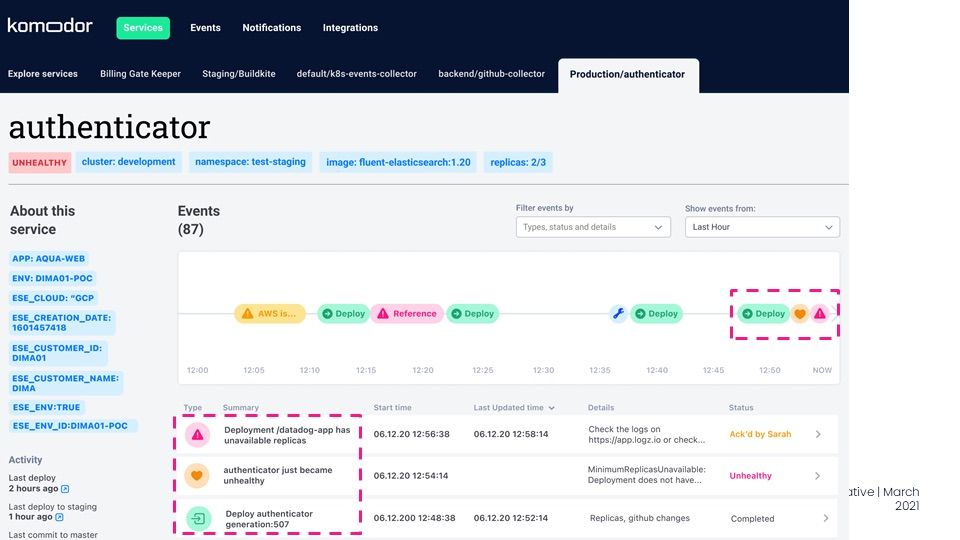Screen dimensions: 960x540
Task: Switch to Staging/Buildkite tab
Action: point(239,73)
